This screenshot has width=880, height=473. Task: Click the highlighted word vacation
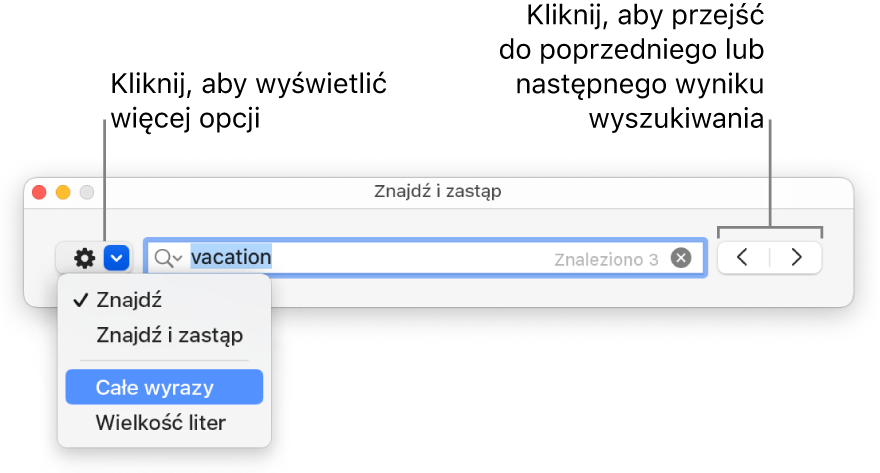click(231, 257)
